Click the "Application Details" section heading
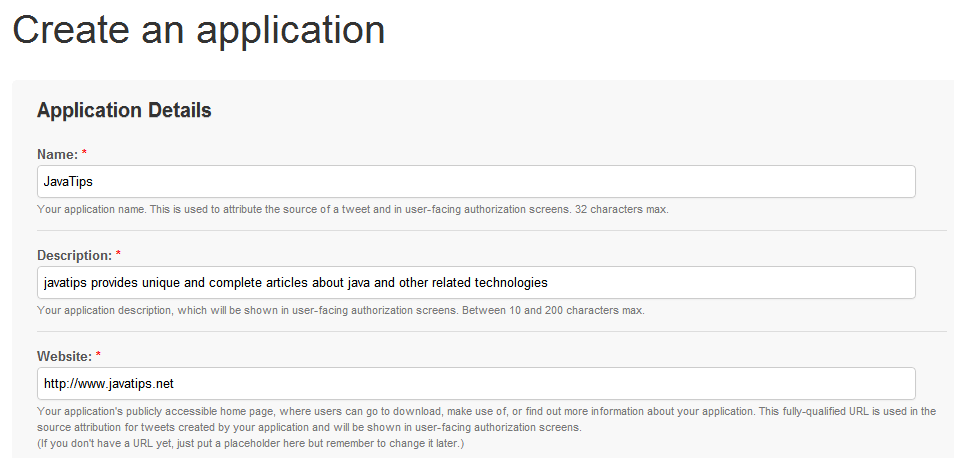The width and height of the screenshot is (954, 458). (x=124, y=110)
